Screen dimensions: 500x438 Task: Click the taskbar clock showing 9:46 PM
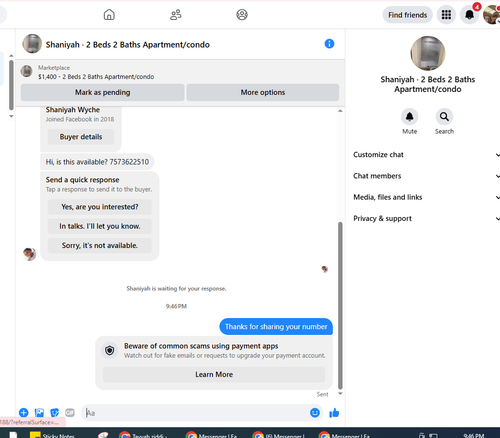click(473, 435)
